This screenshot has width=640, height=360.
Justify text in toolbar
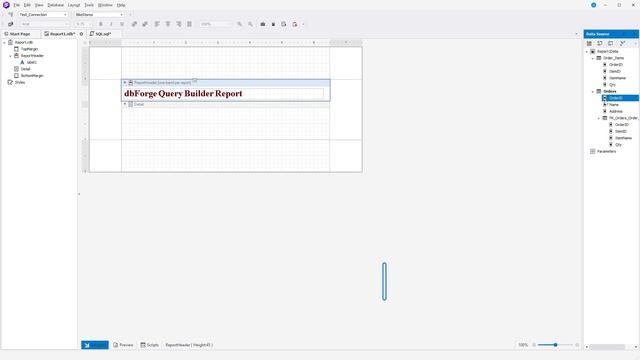click(x=189, y=24)
